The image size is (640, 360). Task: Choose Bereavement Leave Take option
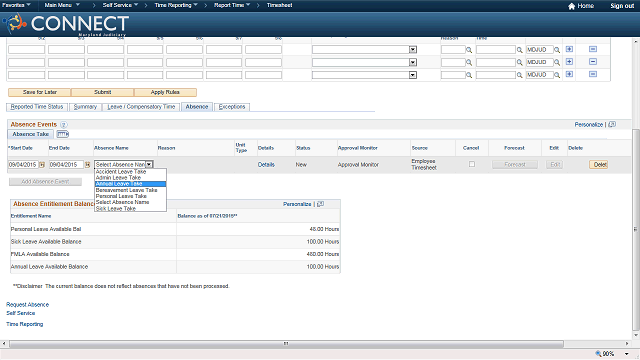click(x=127, y=190)
